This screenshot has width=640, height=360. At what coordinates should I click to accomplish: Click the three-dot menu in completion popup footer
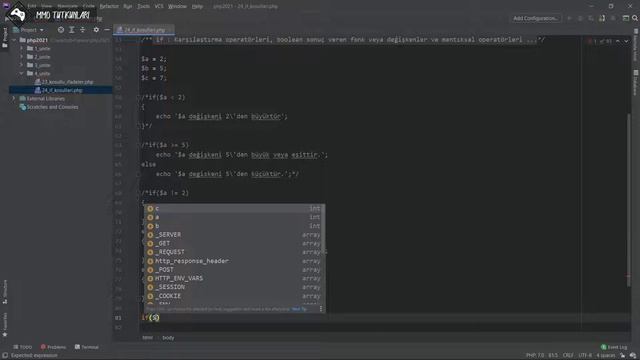(x=321, y=309)
